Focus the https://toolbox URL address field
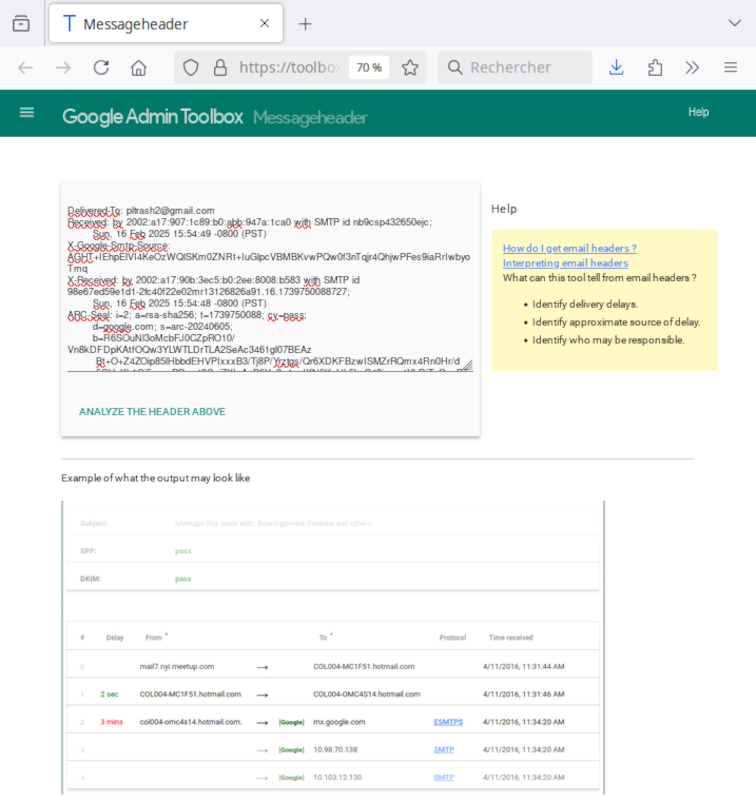 tap(290, 68)
